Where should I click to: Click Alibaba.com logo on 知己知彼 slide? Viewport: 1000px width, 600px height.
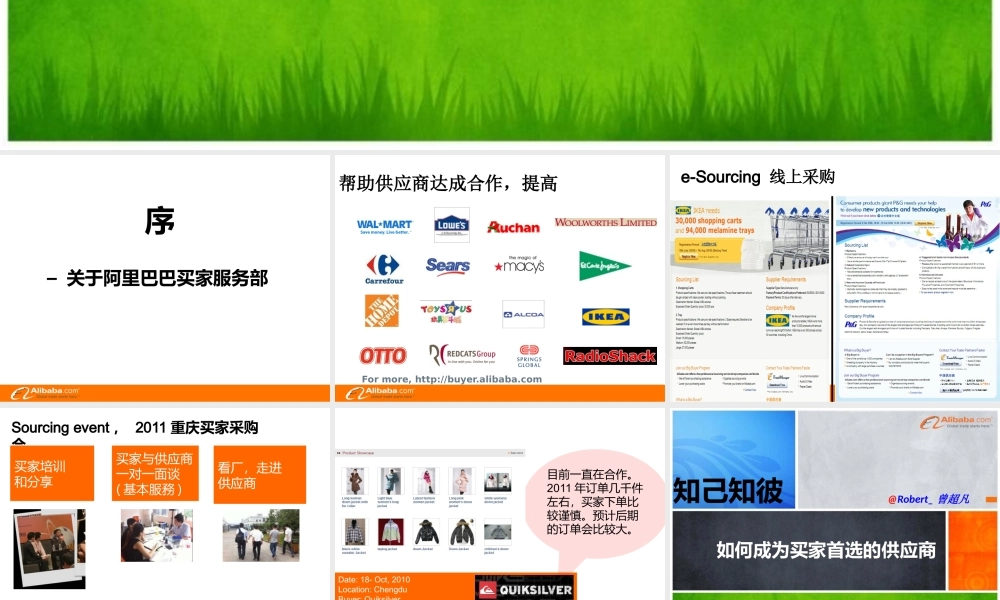point(956,422)
